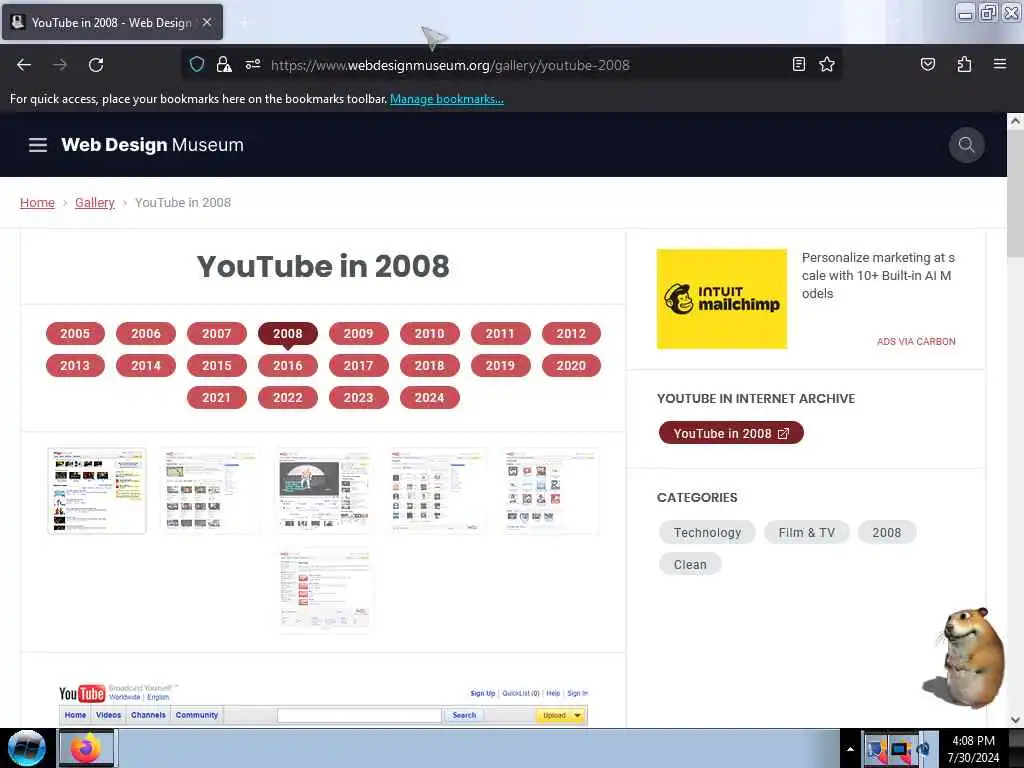Select year 2021 pill

(217, 398)
